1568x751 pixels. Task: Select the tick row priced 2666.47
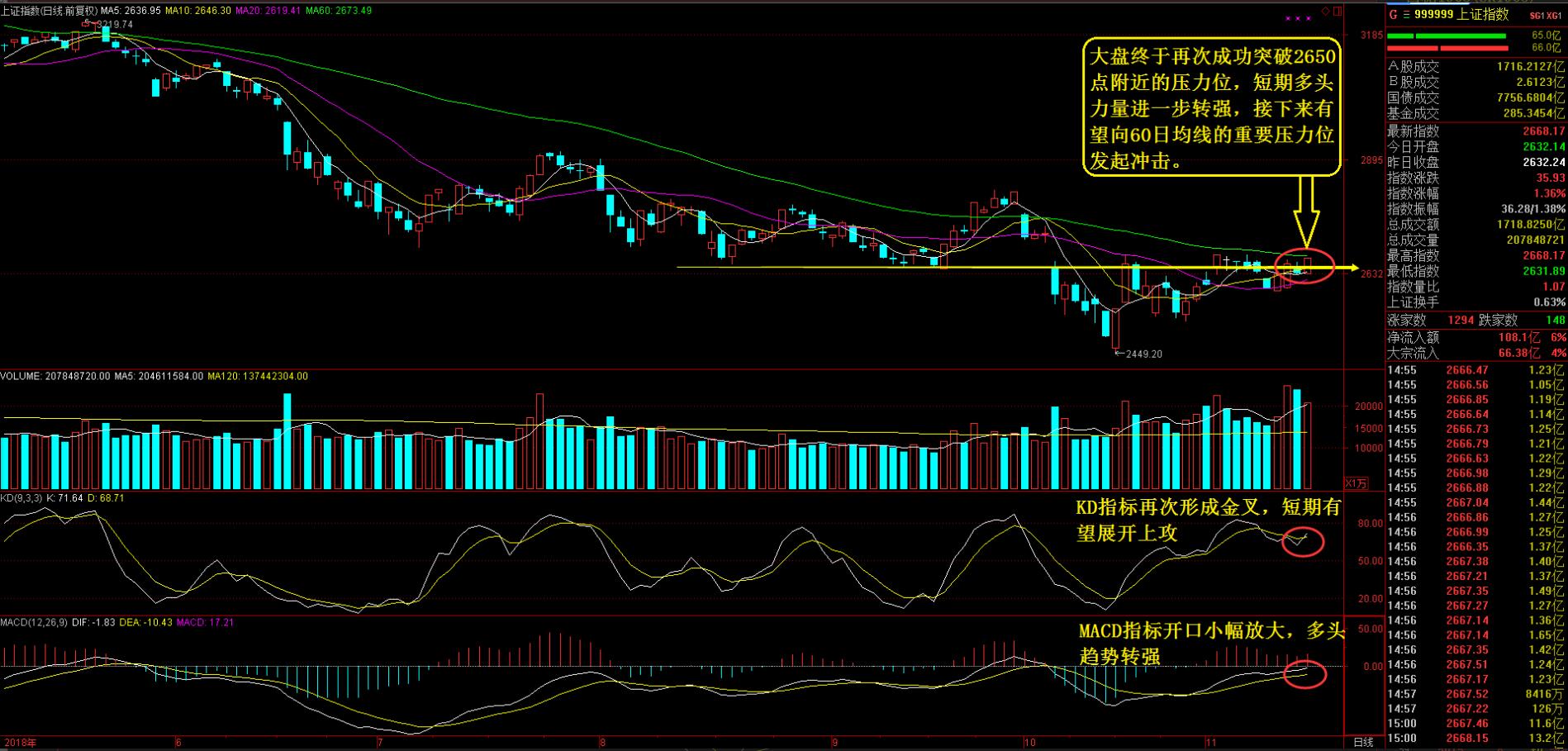[x=1476, y=370]
